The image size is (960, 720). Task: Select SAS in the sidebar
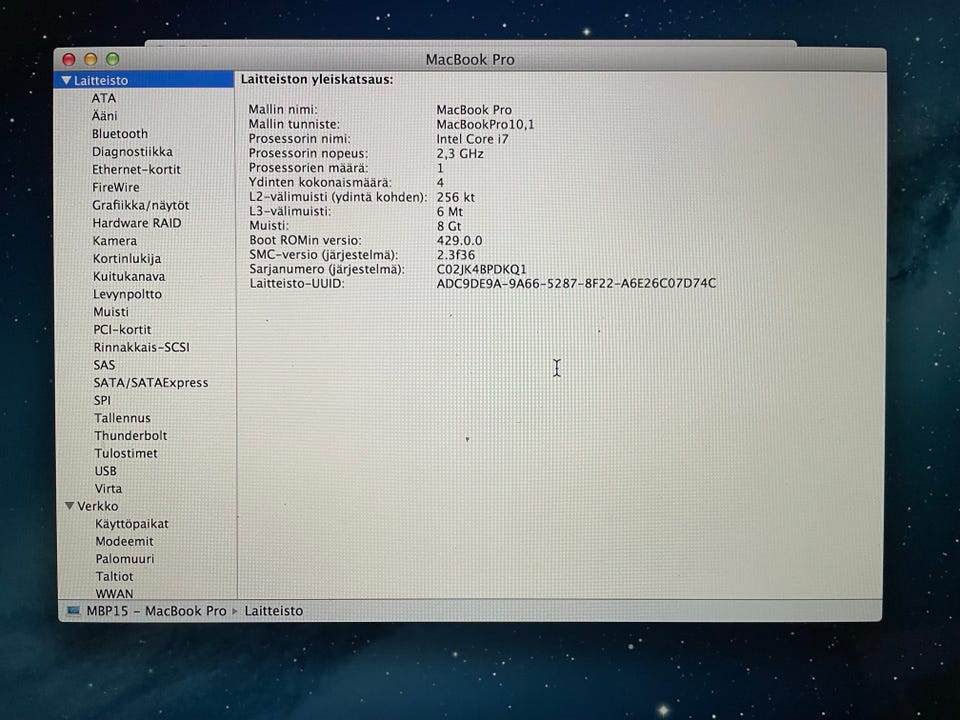104,365
